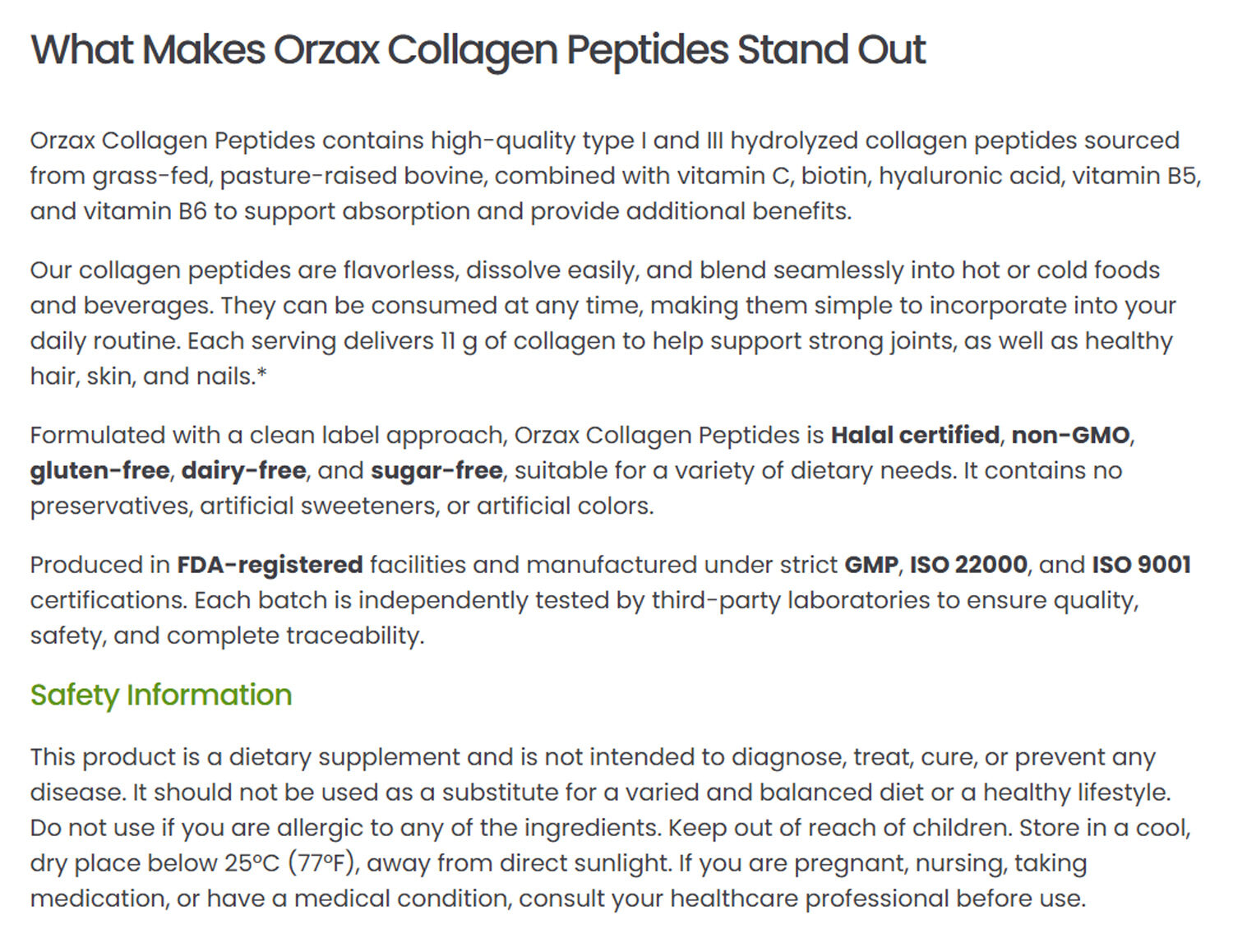Click the bold 'Halal certified' text

pyautogui.click(x=915, y=435)
